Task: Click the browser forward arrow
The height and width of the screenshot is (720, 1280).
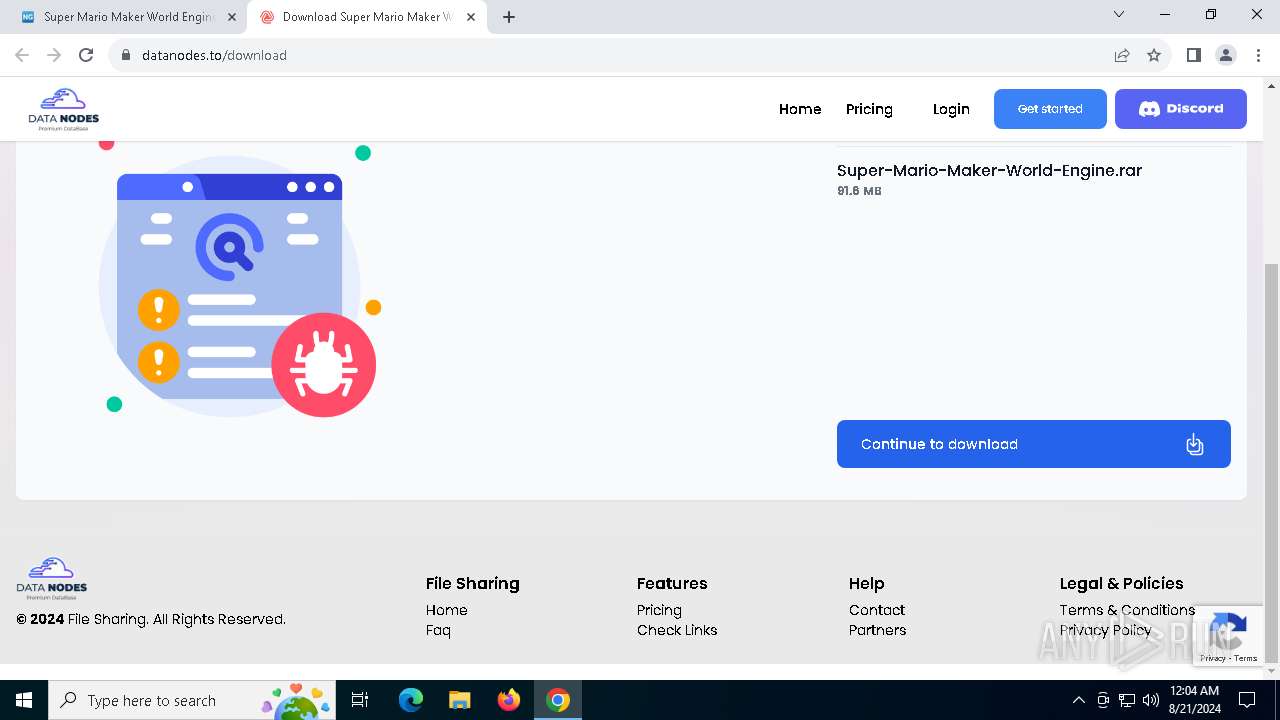Action: (54, 55)
